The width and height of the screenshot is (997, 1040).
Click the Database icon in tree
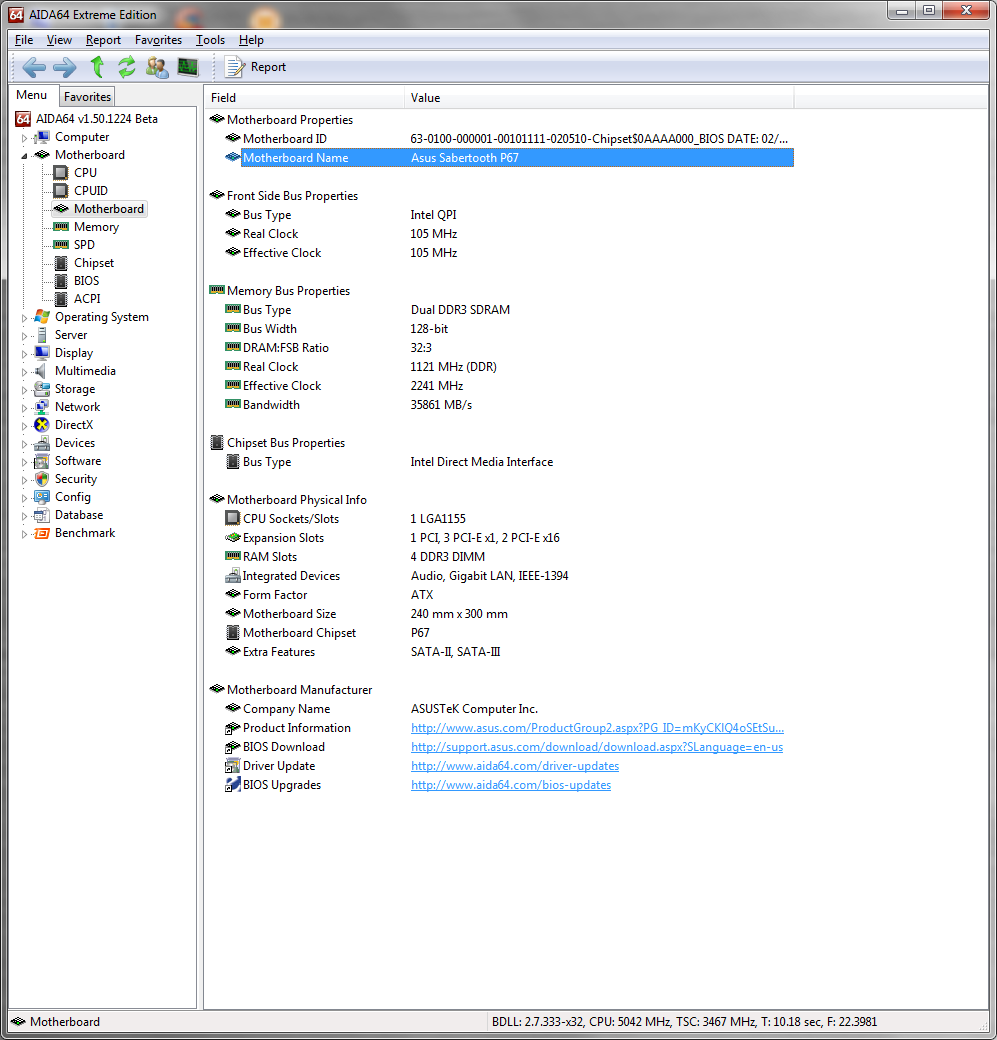coord(42,515)
